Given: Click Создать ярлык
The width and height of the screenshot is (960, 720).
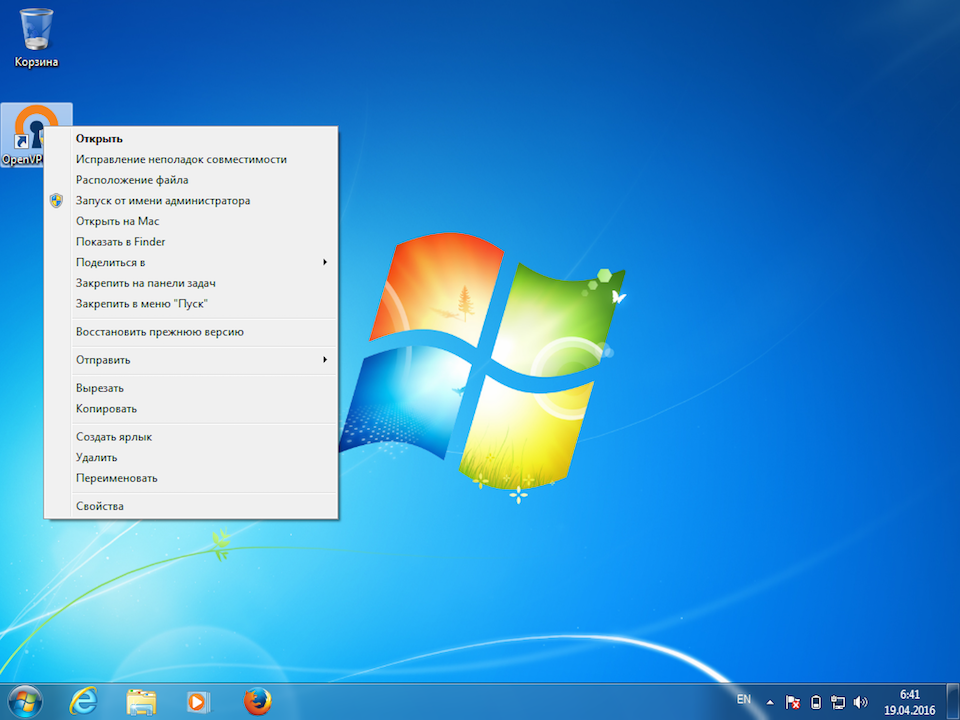Looking at the screenshot, I should tap(191, 437).
